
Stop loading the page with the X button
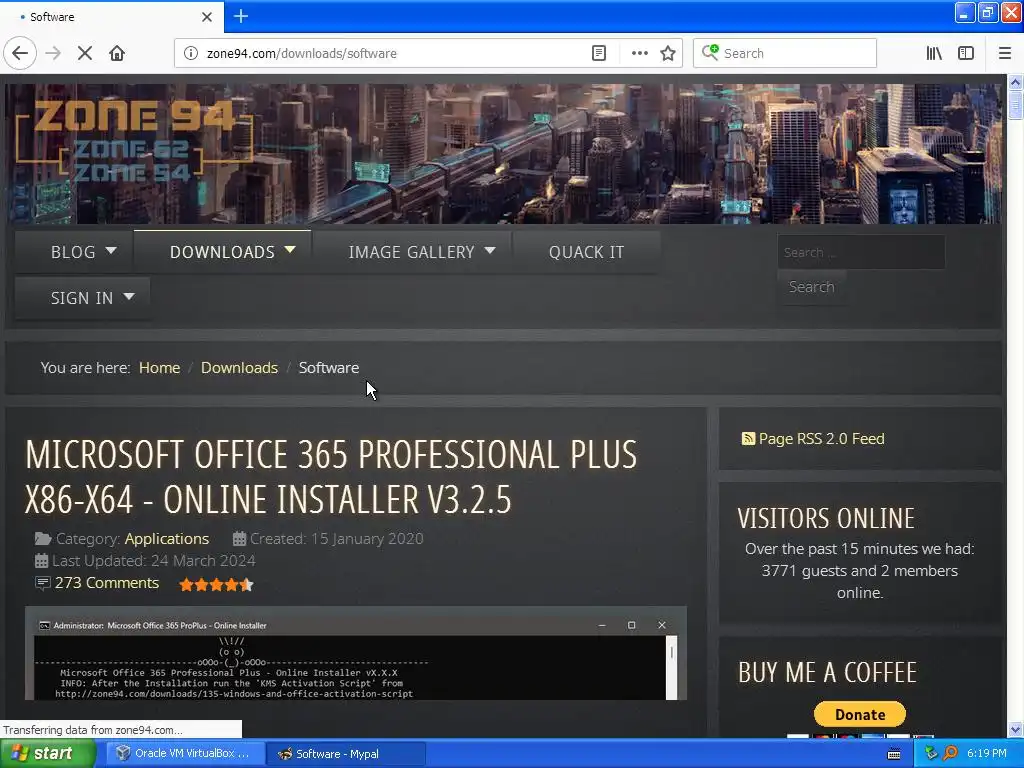point(85,53)
